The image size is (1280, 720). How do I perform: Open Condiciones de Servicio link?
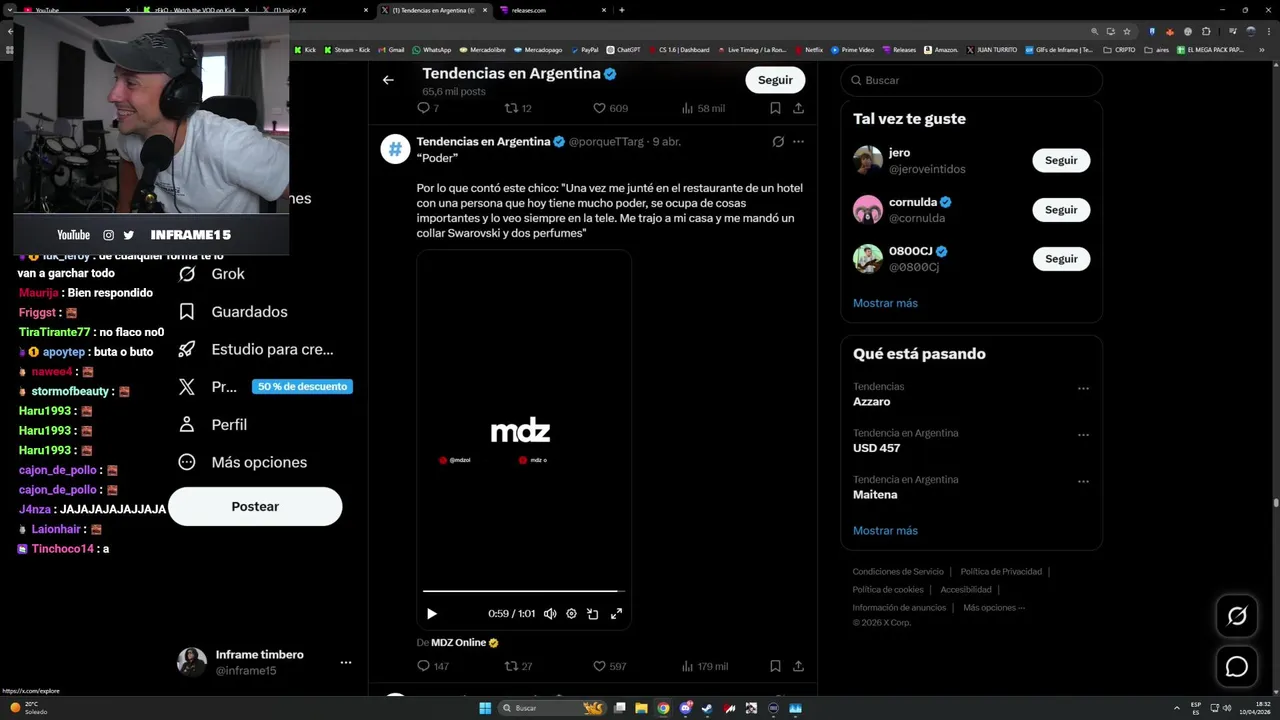(x=898, y=572)
